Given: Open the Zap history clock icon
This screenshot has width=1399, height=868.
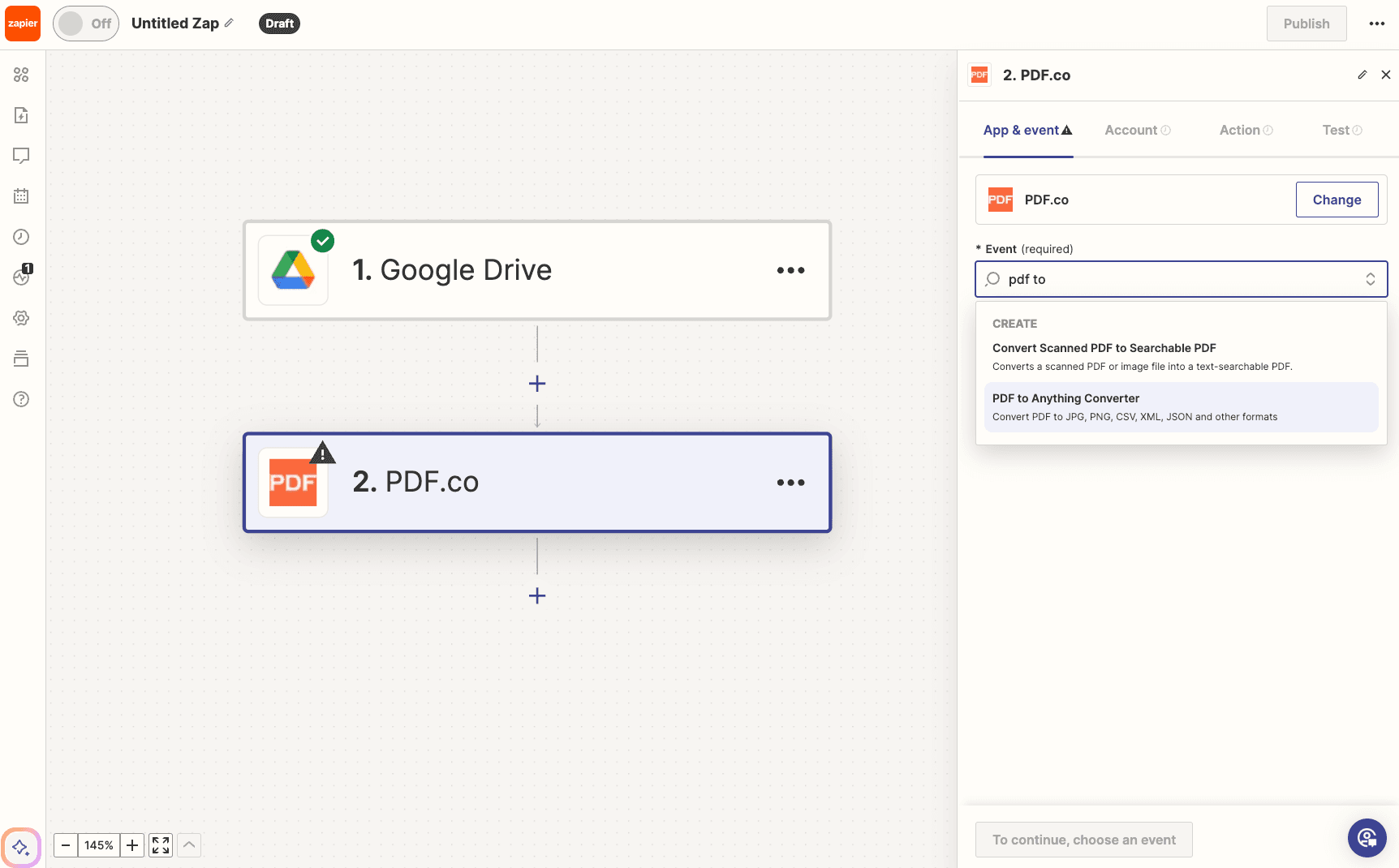Looking at the screenshot, I should 21,237.
